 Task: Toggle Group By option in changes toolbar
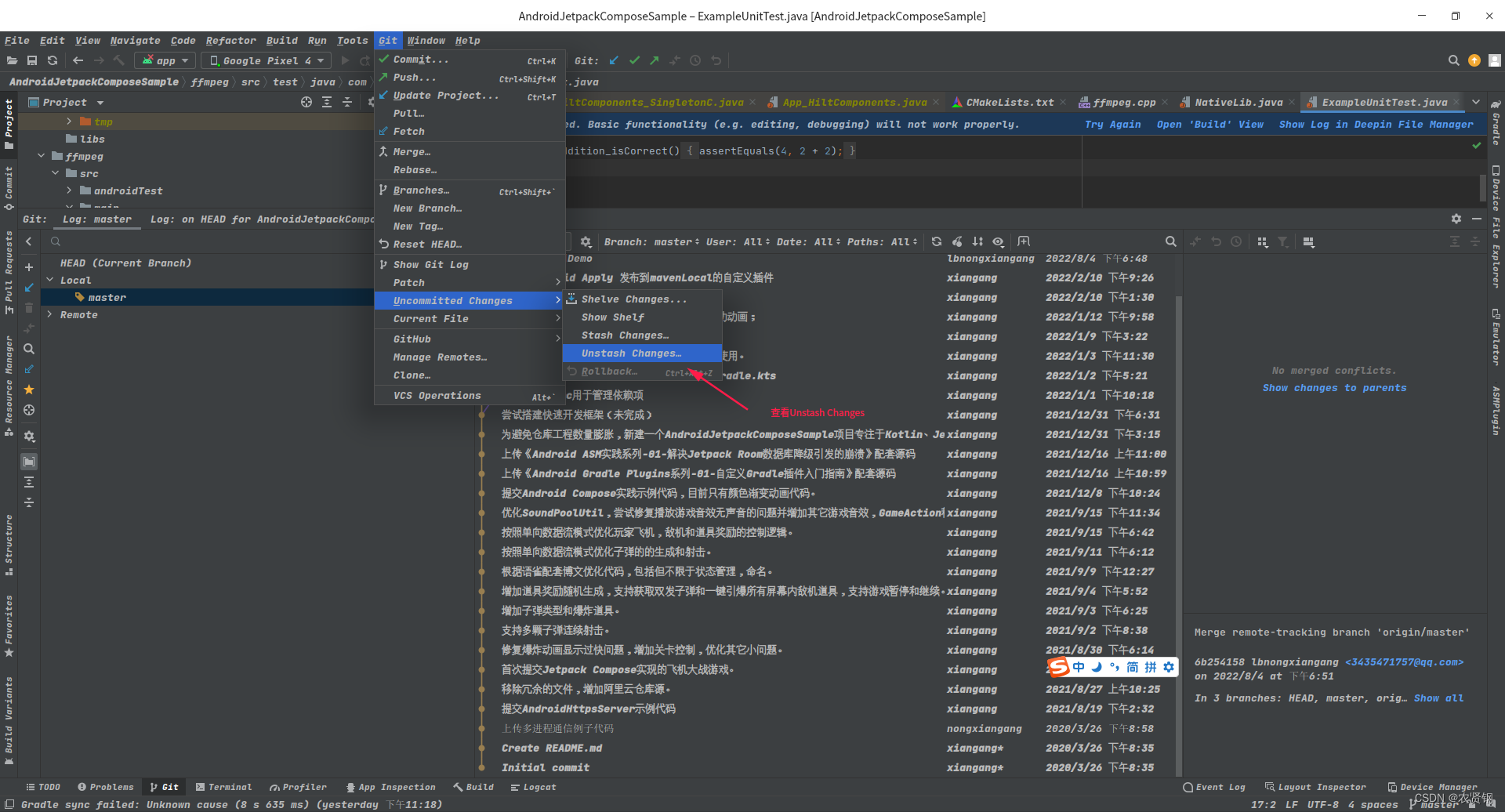coord(1262,241)
